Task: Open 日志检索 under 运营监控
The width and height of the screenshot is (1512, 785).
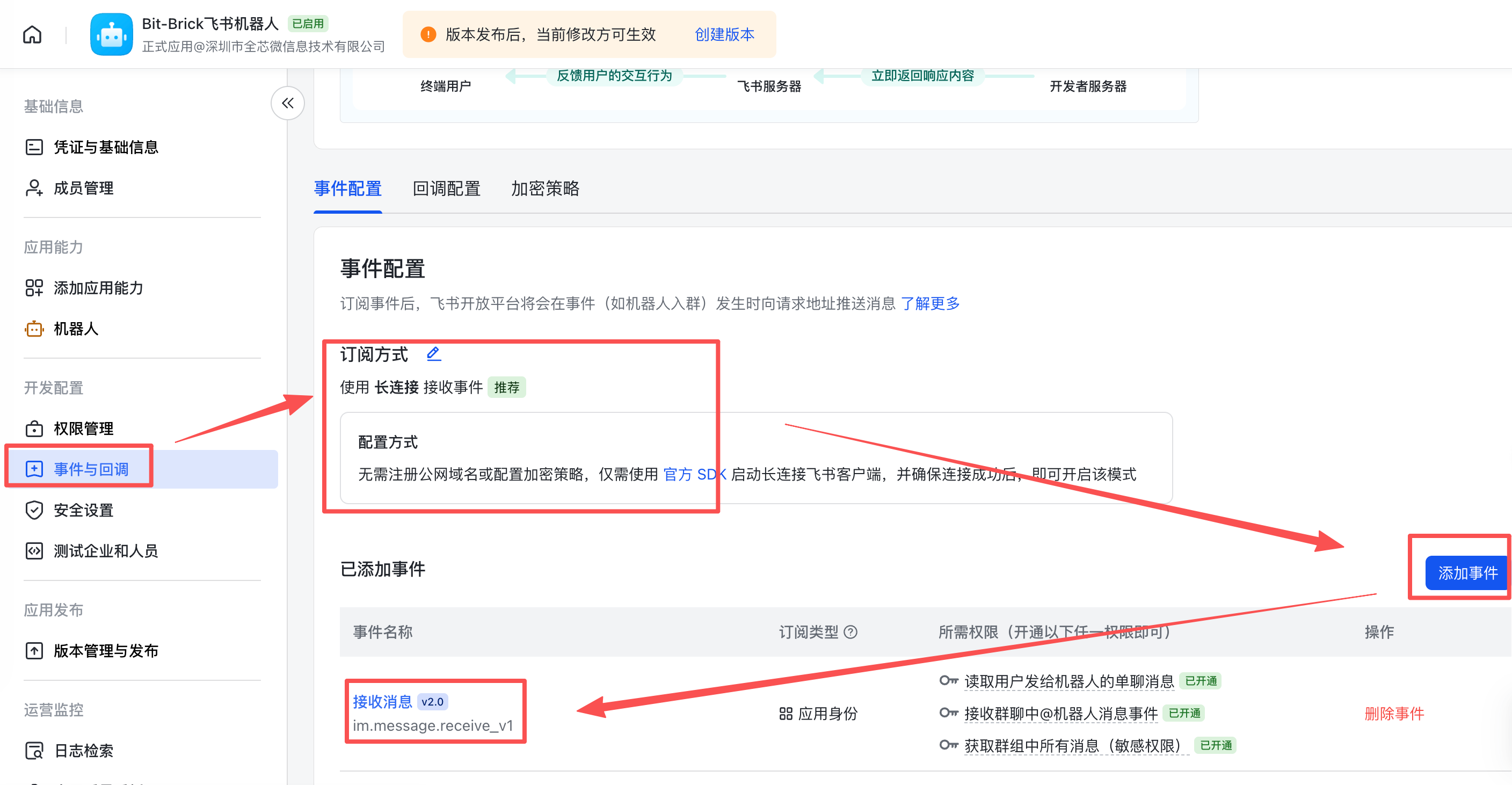Action: 83,750
